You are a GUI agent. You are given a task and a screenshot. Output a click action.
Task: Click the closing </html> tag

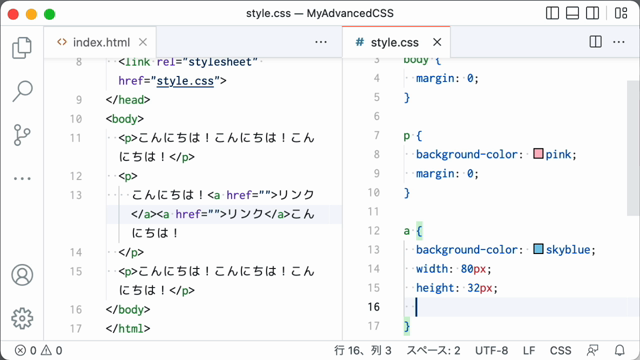(128, 329)
